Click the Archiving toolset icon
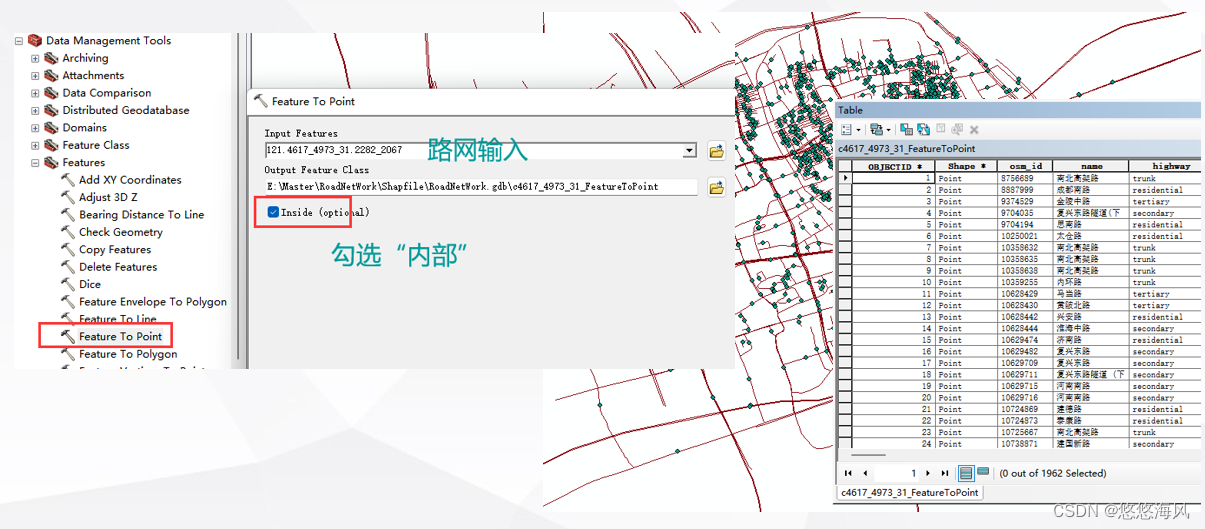This screenshot has width=1205, height=529. 51,58
